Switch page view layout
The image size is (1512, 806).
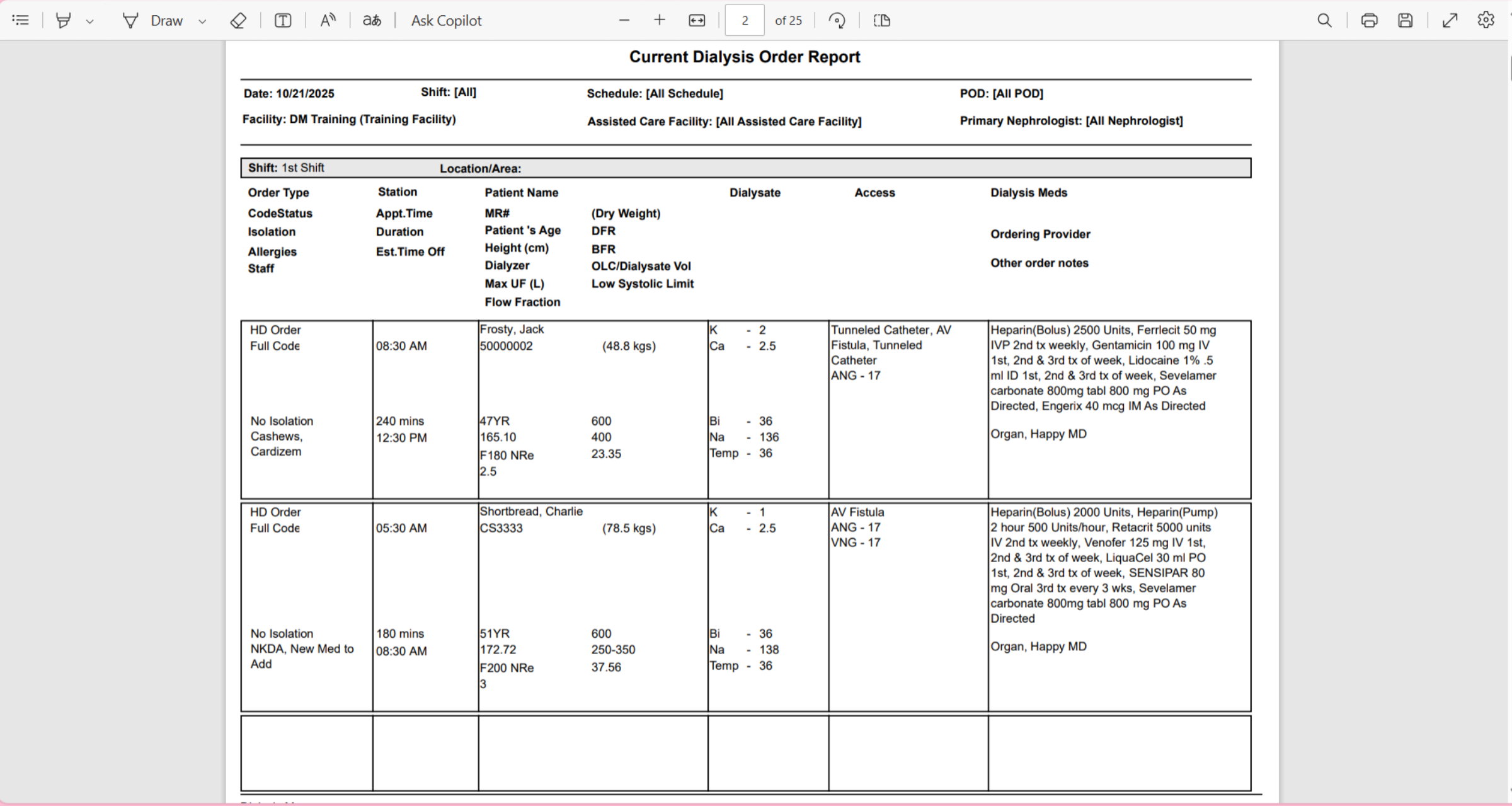pos(882,20)
